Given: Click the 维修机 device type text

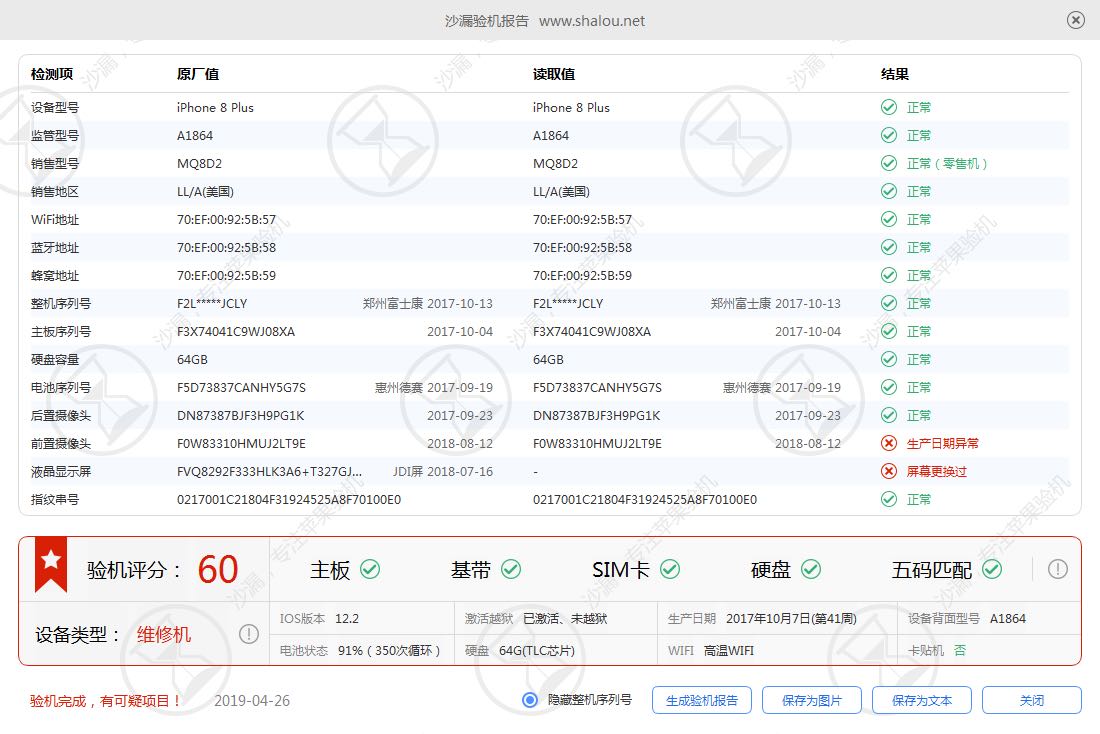Looking at the screenshot, I should [163, 634].
